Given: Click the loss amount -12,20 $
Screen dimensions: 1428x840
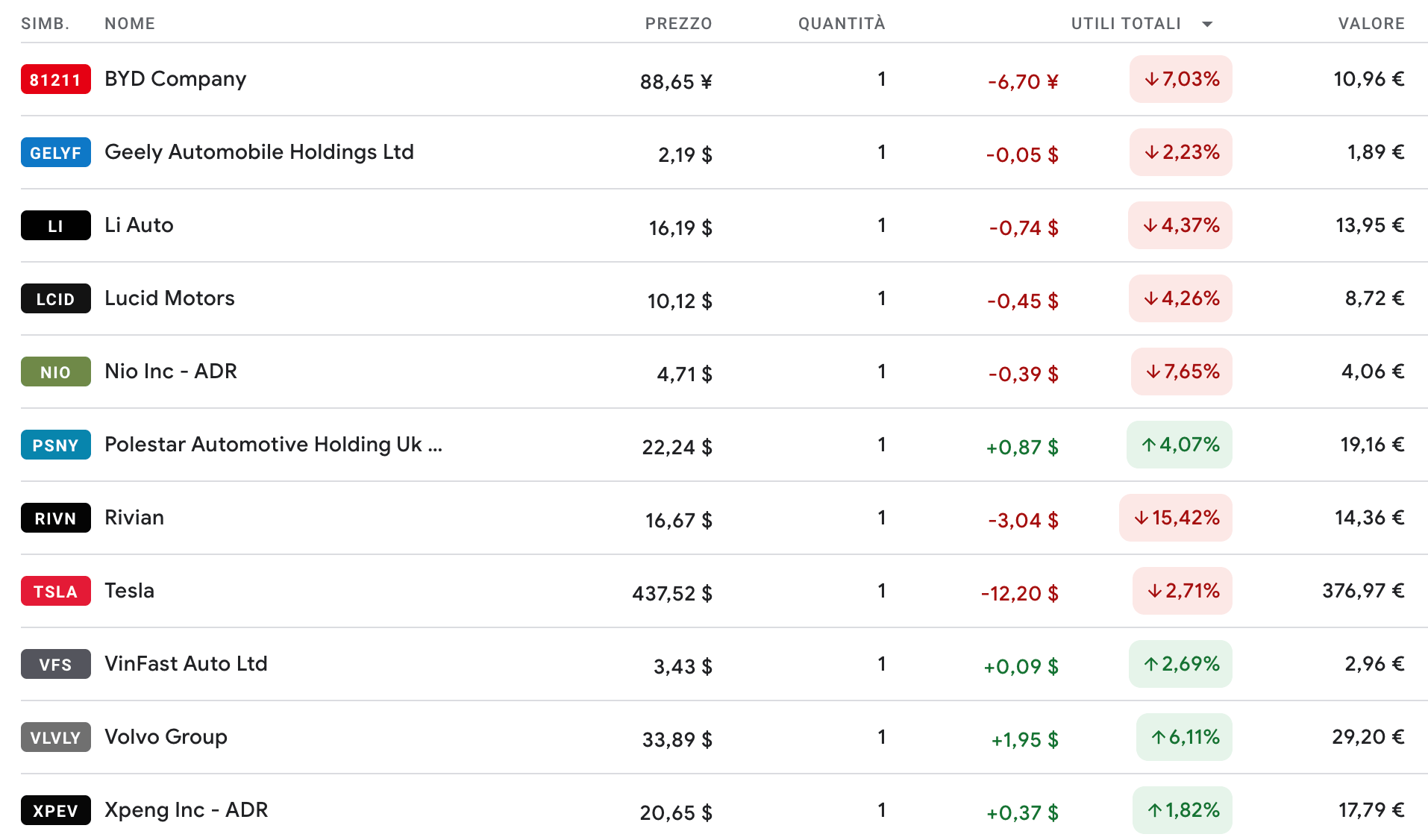Looking at the screenshot, I should 1019,593.
